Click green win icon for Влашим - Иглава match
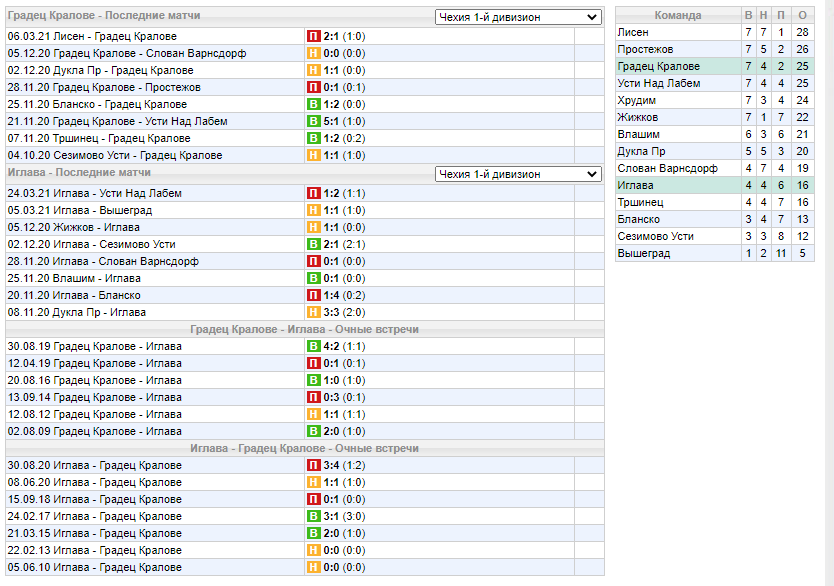Screen dimensions: 834x586 313,278
